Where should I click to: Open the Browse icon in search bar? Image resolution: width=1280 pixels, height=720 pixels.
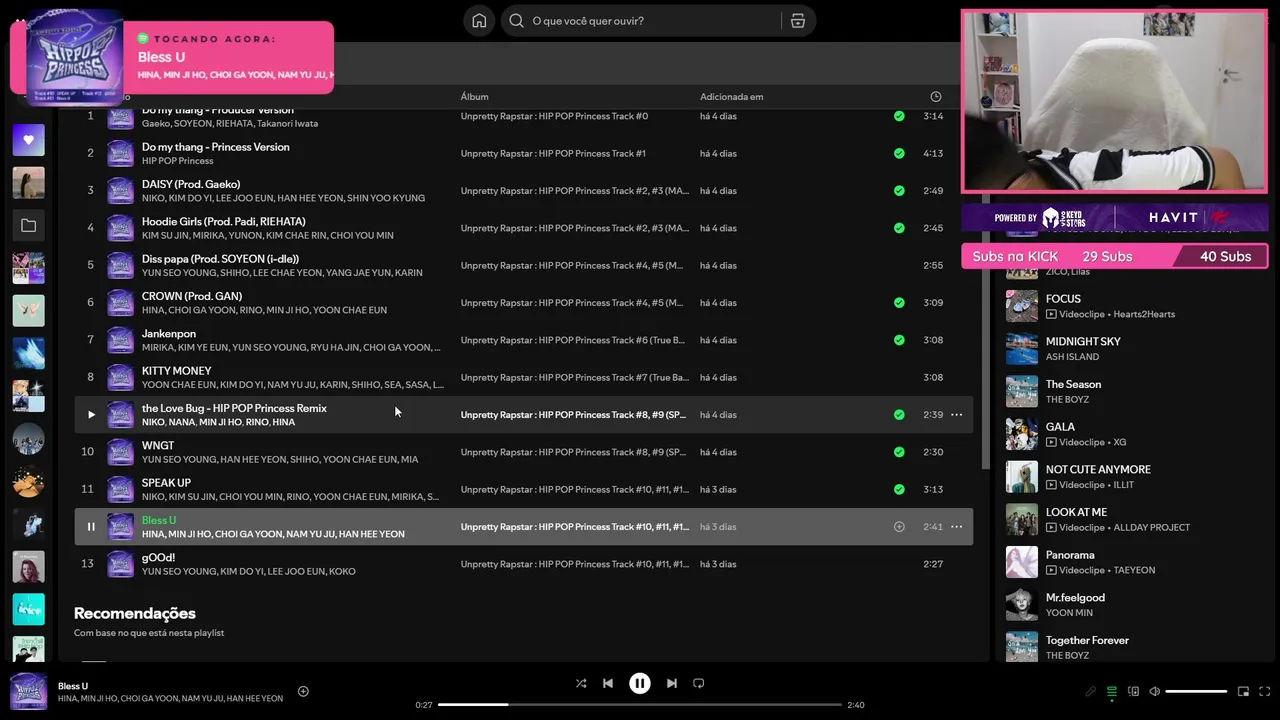[797, 21]
